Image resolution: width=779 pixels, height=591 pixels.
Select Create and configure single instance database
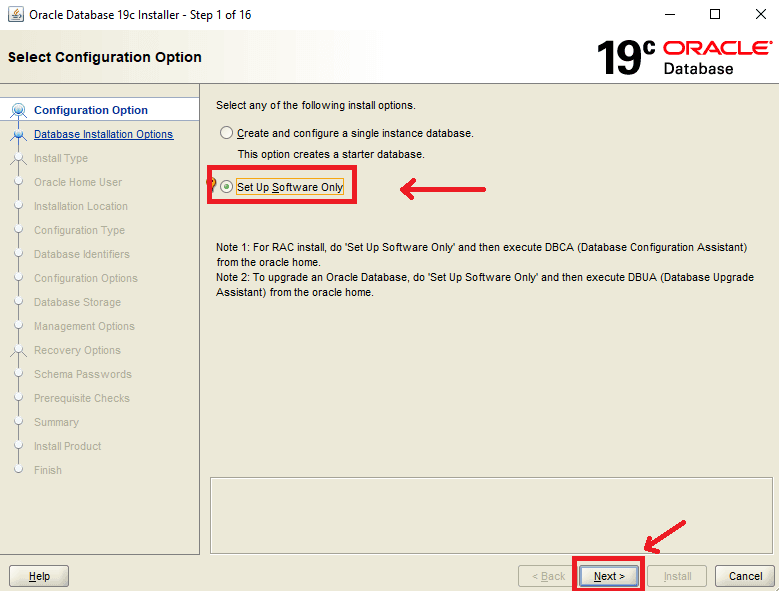click(227, 133)
